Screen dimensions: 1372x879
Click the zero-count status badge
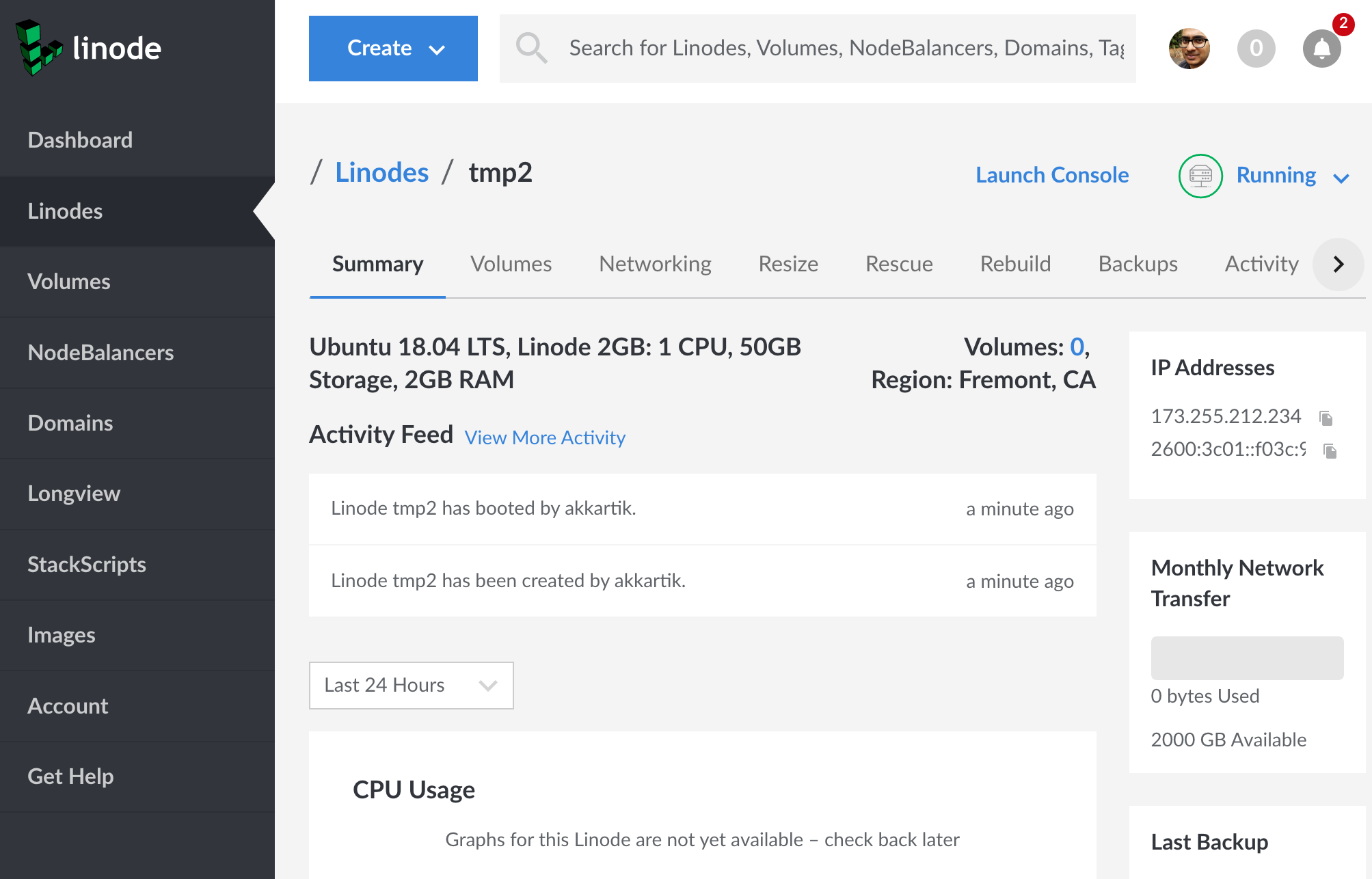click(x=1256, y=49)
